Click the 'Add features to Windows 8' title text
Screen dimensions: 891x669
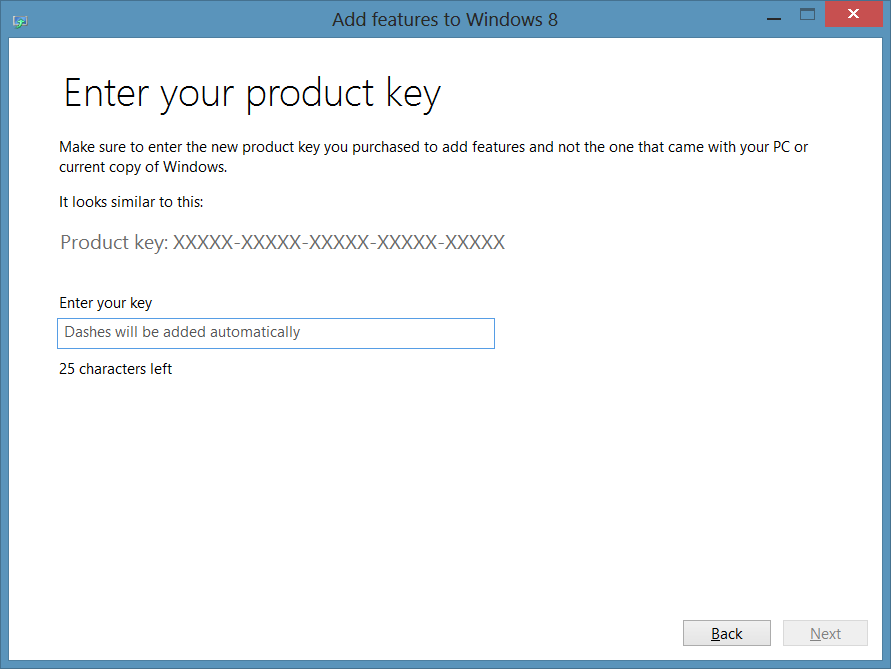[444, 19]
